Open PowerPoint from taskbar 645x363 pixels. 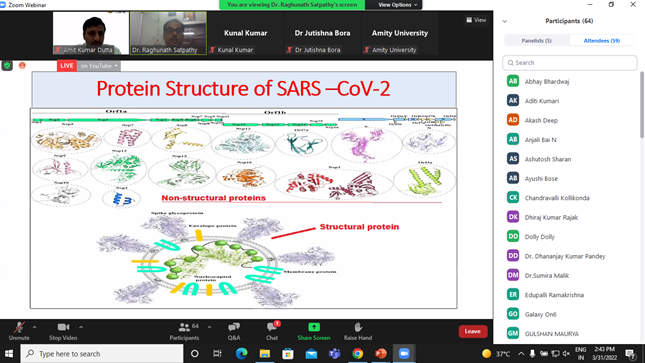point(381,354)
